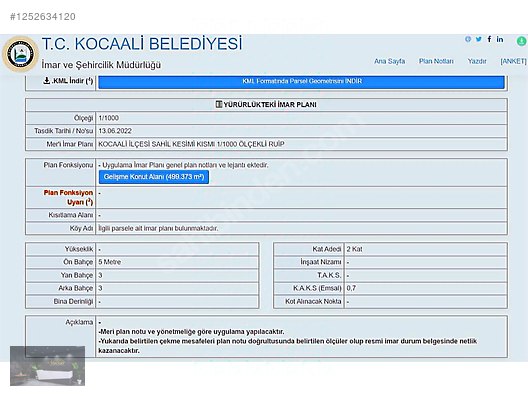This screenshot has height=396, width=528.
Task: Click the KOCAALİ İLÇESİ SAHİL KESİMİ plan text
Action: click(191, 144)
